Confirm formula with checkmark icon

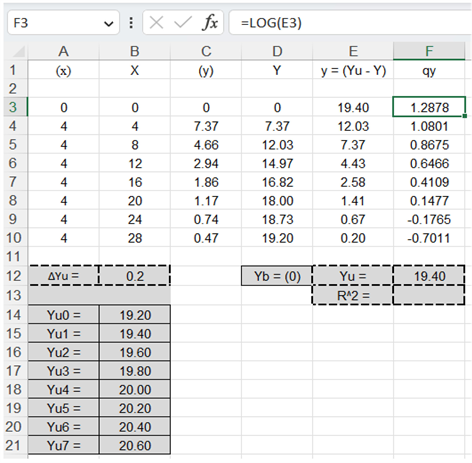click(x=183, y=23)
